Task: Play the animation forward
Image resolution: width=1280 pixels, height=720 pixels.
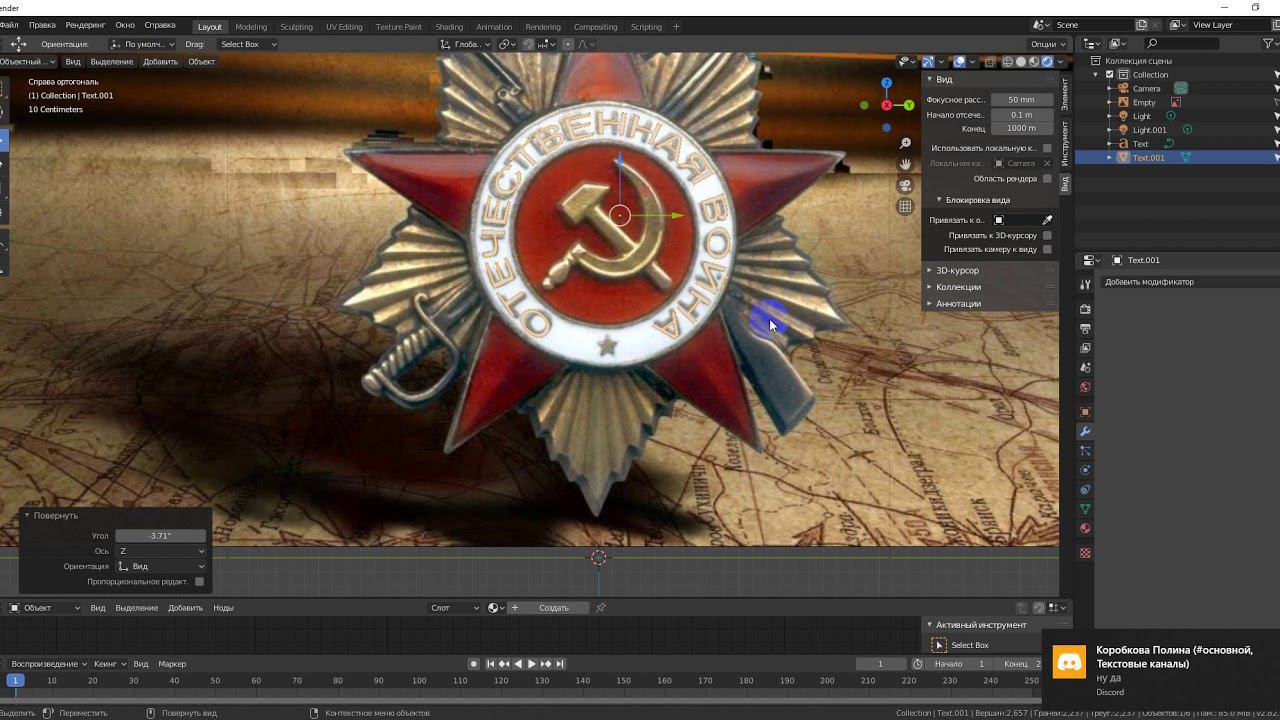Action: (532, 664)
